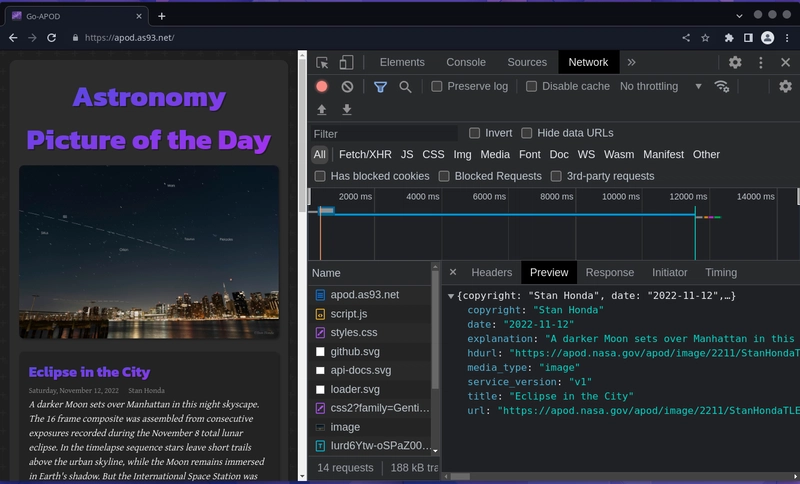Image resolution: width=800 pixels, height=484 pixels.
Task: Filter requests by Doc
Action: (559, 155)
